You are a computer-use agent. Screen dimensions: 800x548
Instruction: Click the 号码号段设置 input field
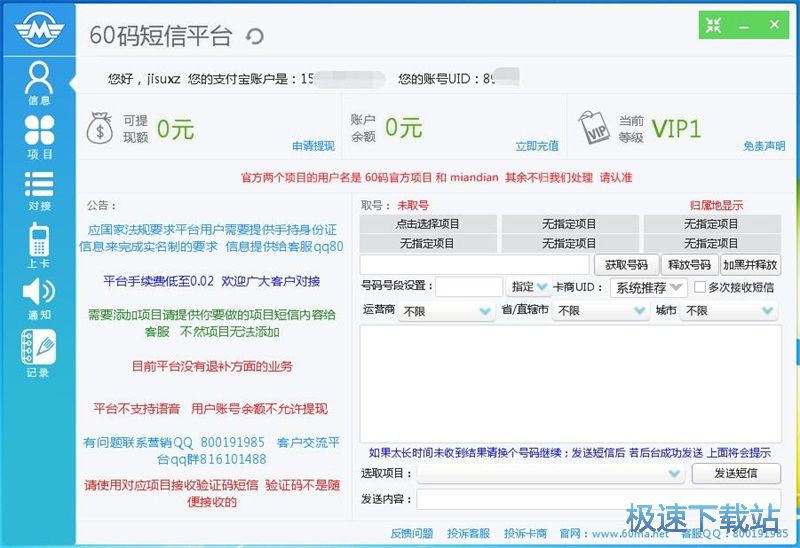pyautogui.click(x=469, y=287)
